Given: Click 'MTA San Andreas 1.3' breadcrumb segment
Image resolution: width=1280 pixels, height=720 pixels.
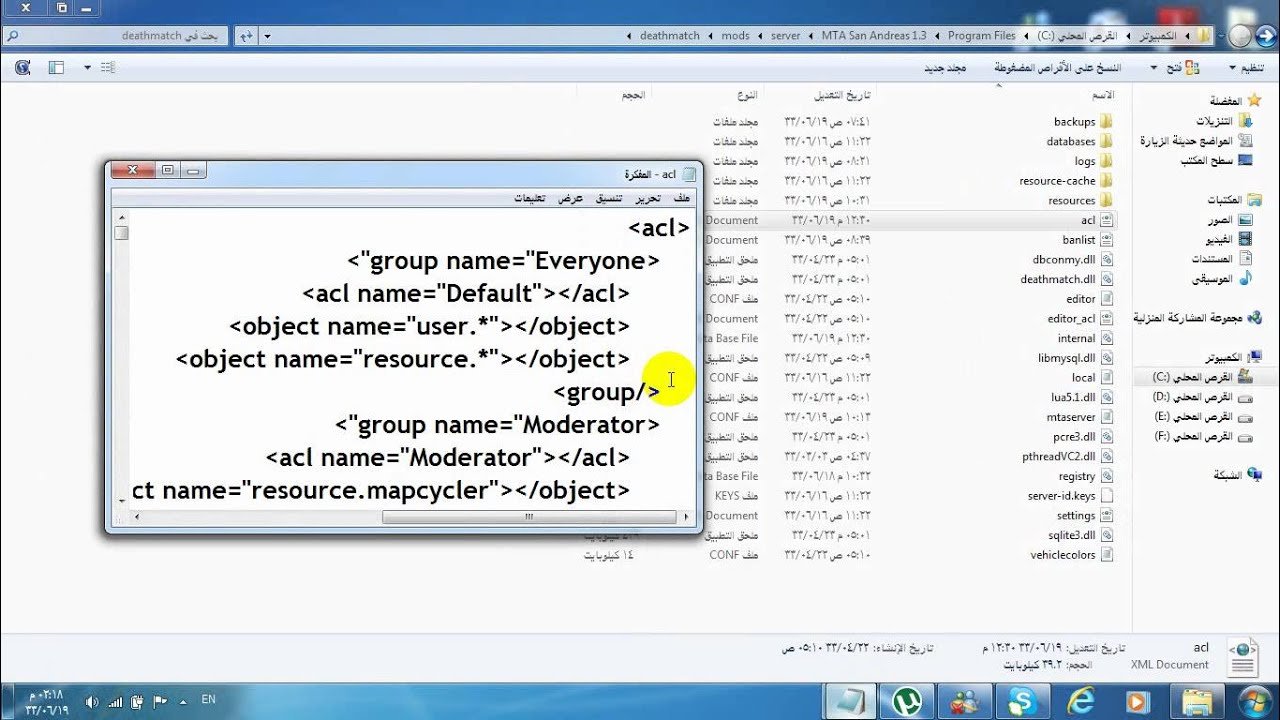Looking at the screenshot, I should point(874,36).
